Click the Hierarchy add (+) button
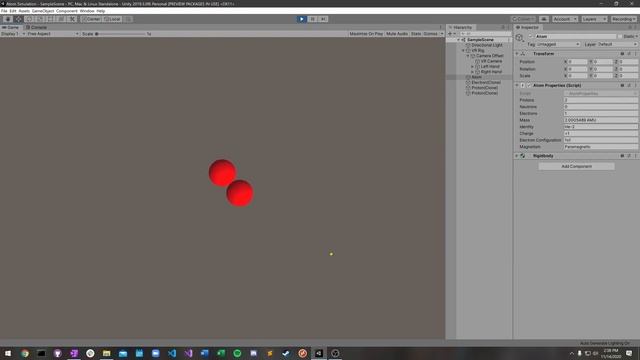The image size is (640, 360). point(450,34)
